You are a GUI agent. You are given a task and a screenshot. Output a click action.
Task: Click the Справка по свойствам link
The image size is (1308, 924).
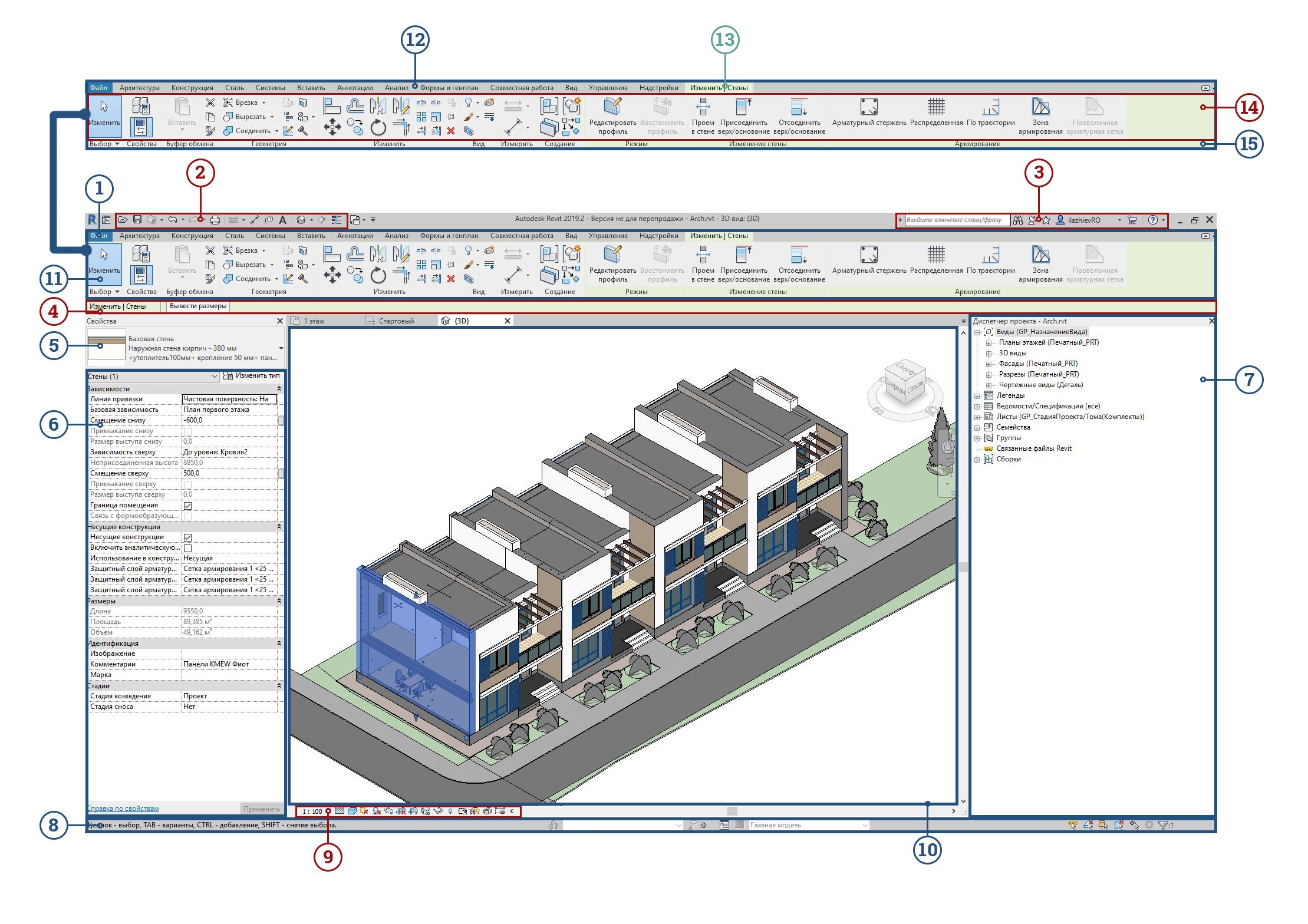(123, 808)
